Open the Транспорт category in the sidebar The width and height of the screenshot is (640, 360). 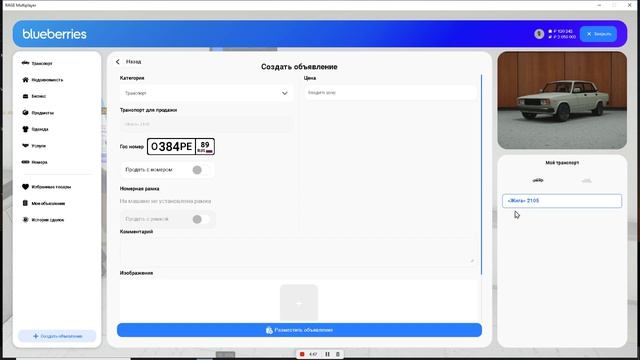37,63
